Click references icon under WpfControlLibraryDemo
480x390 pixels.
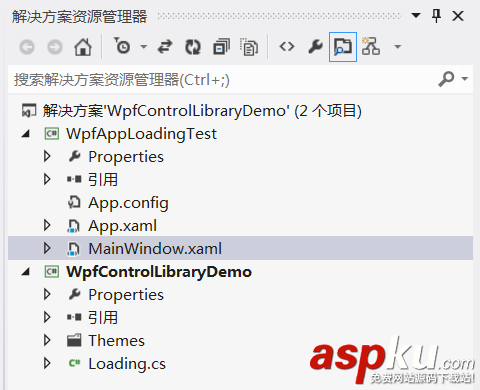coord(74,317)
